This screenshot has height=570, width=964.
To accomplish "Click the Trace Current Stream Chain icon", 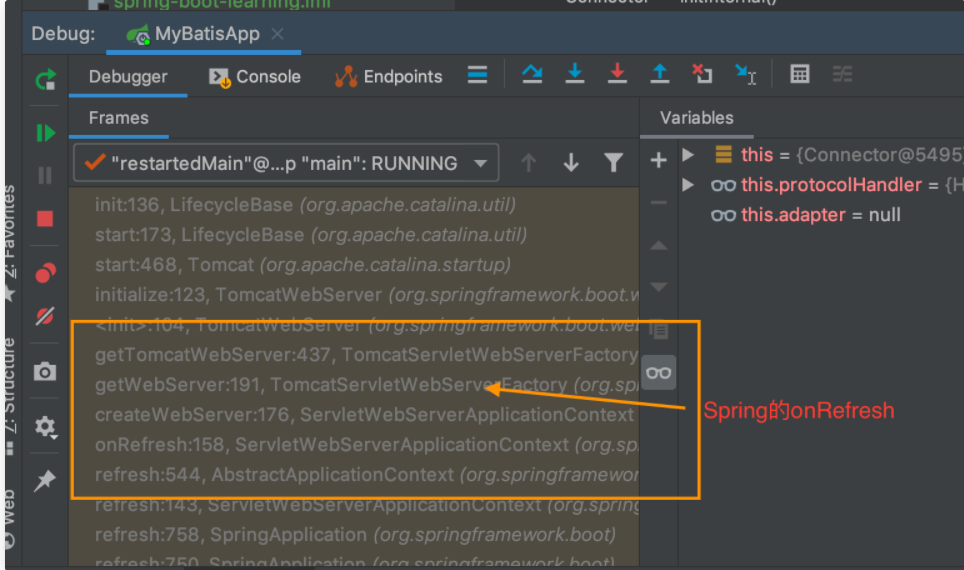I will point(842,74).
